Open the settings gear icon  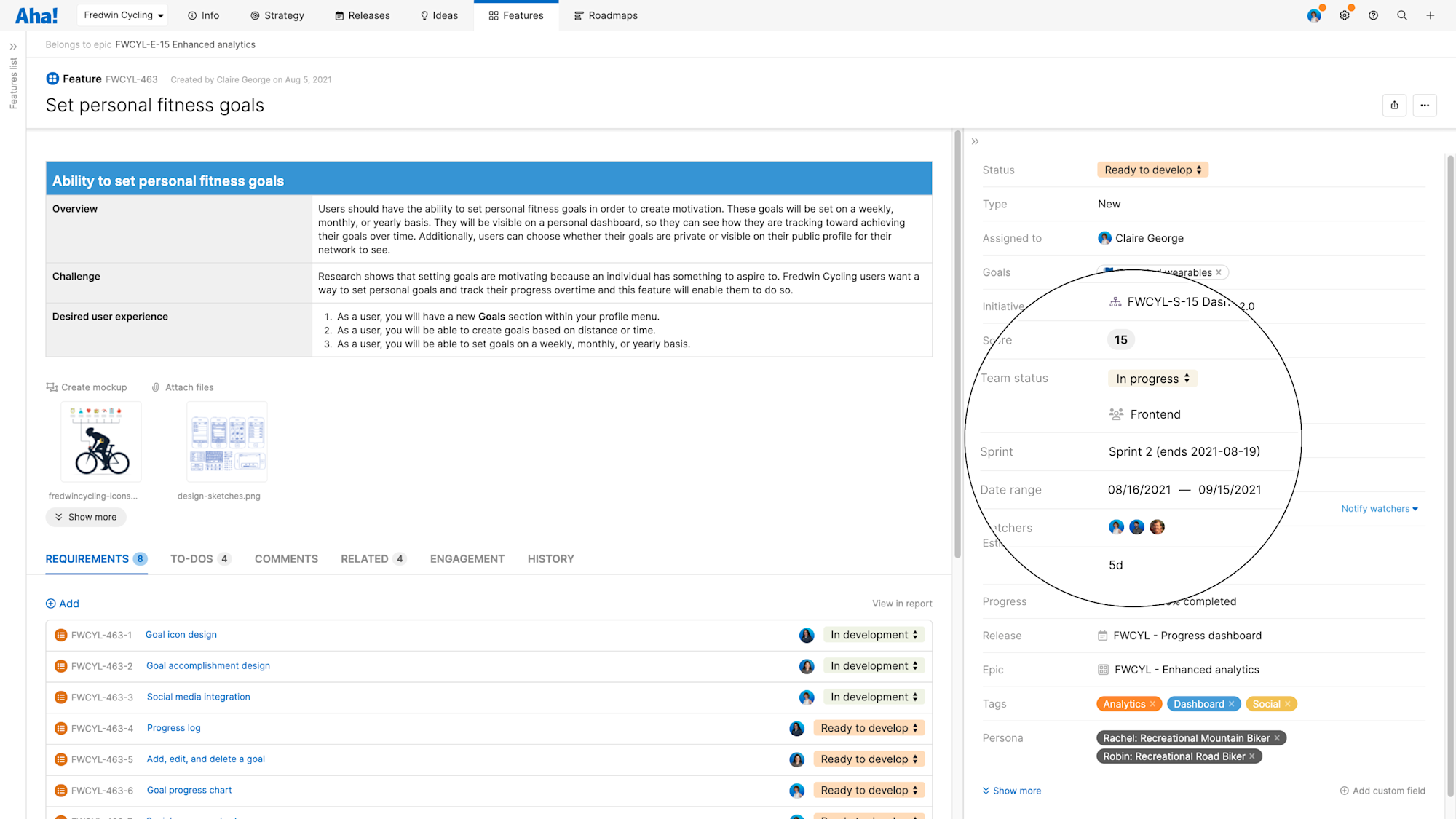[x=1344, y=15]
